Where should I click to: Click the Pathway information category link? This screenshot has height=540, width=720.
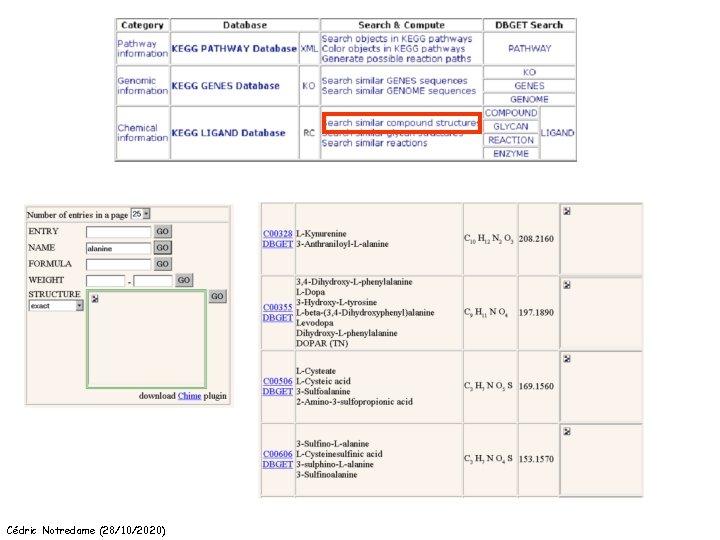[142, 49]
